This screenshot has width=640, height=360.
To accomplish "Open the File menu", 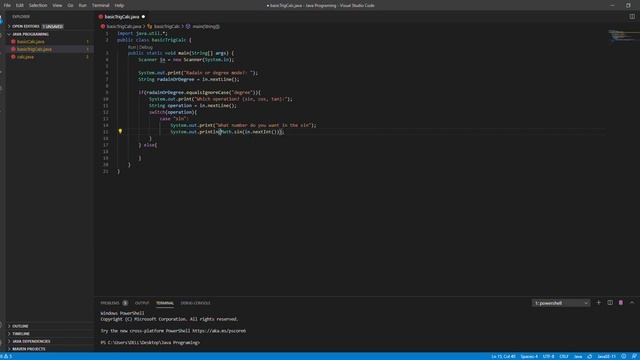I will point(7,6).
